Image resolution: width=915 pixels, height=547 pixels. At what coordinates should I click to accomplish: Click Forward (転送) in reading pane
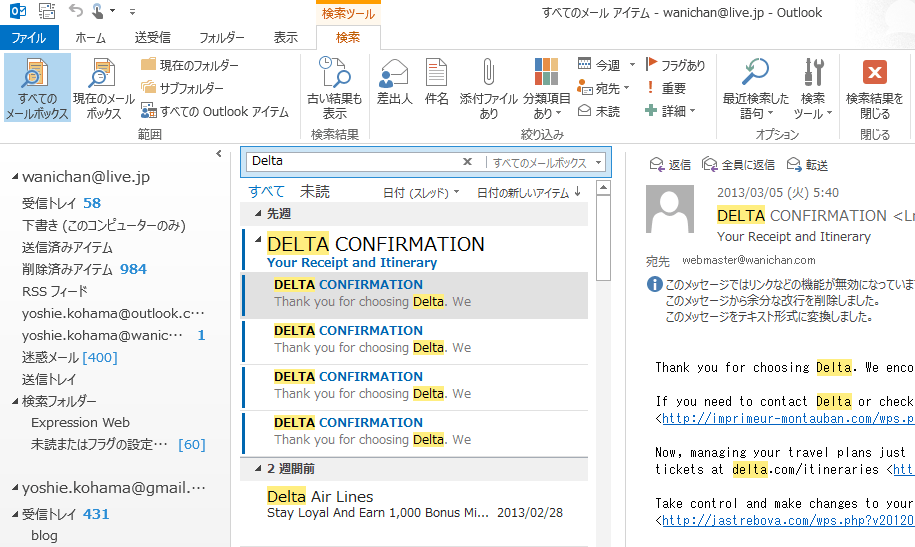(807, 165)
